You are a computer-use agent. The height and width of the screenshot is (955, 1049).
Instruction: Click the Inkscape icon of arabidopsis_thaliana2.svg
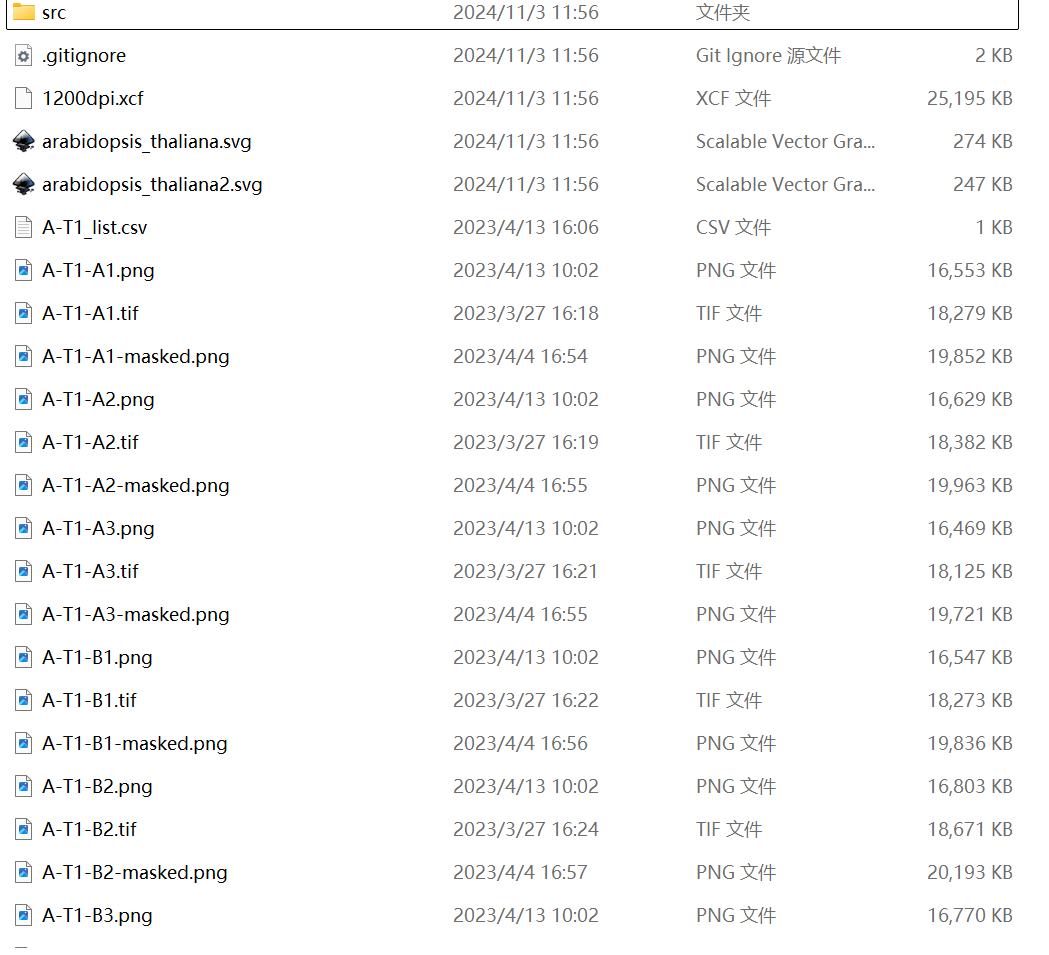pyautogui.click(x=23, y=184)
